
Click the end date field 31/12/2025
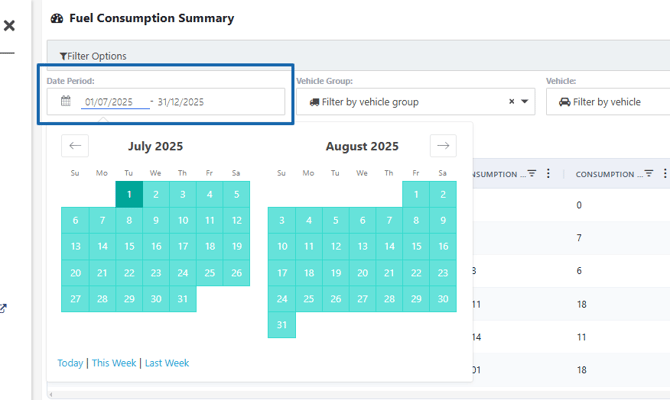181,101
